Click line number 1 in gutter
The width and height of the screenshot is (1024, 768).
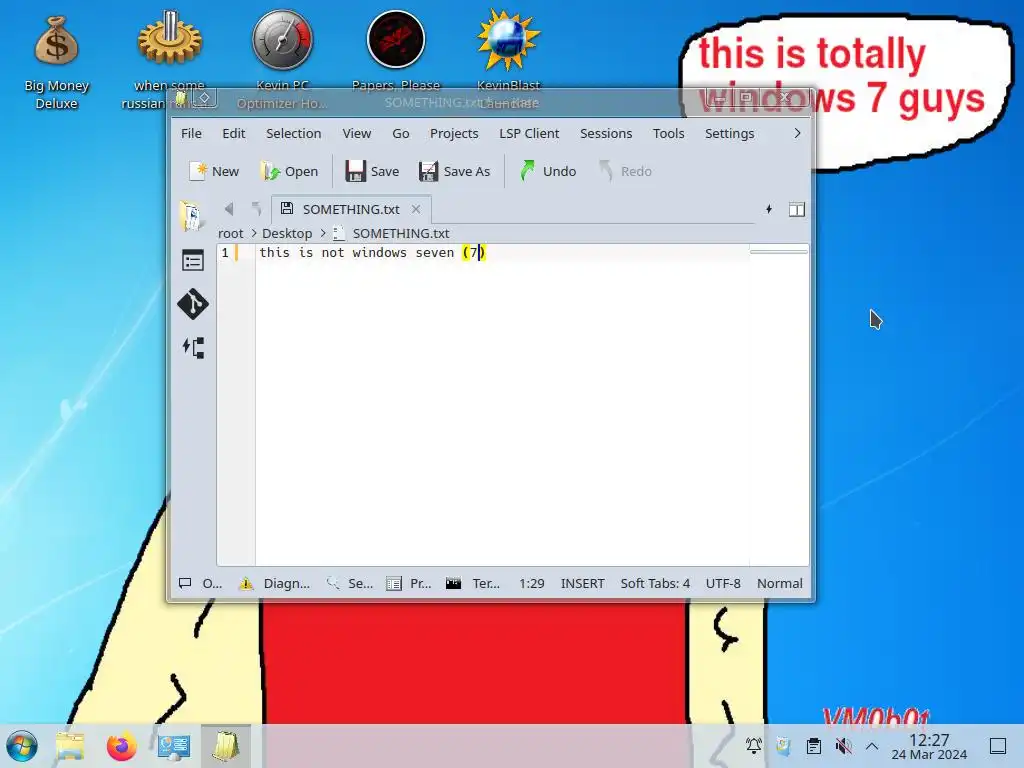tap(225, 253)
